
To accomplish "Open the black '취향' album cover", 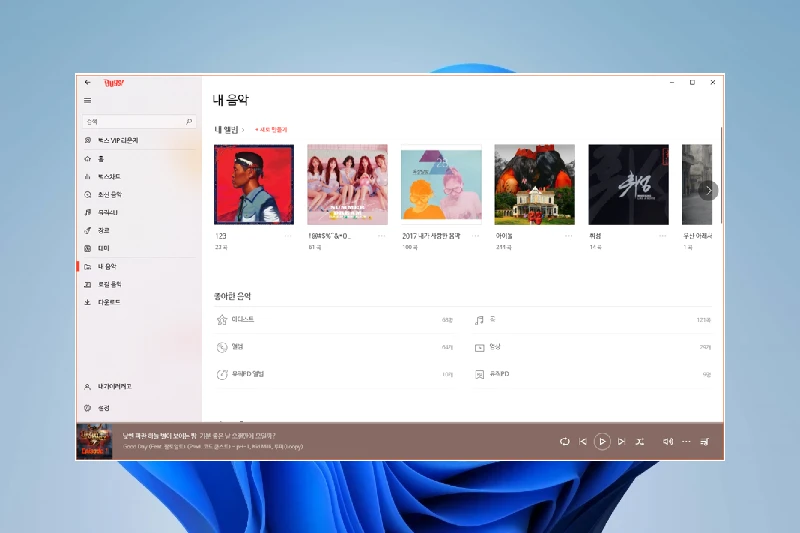I will pos(629,185).
